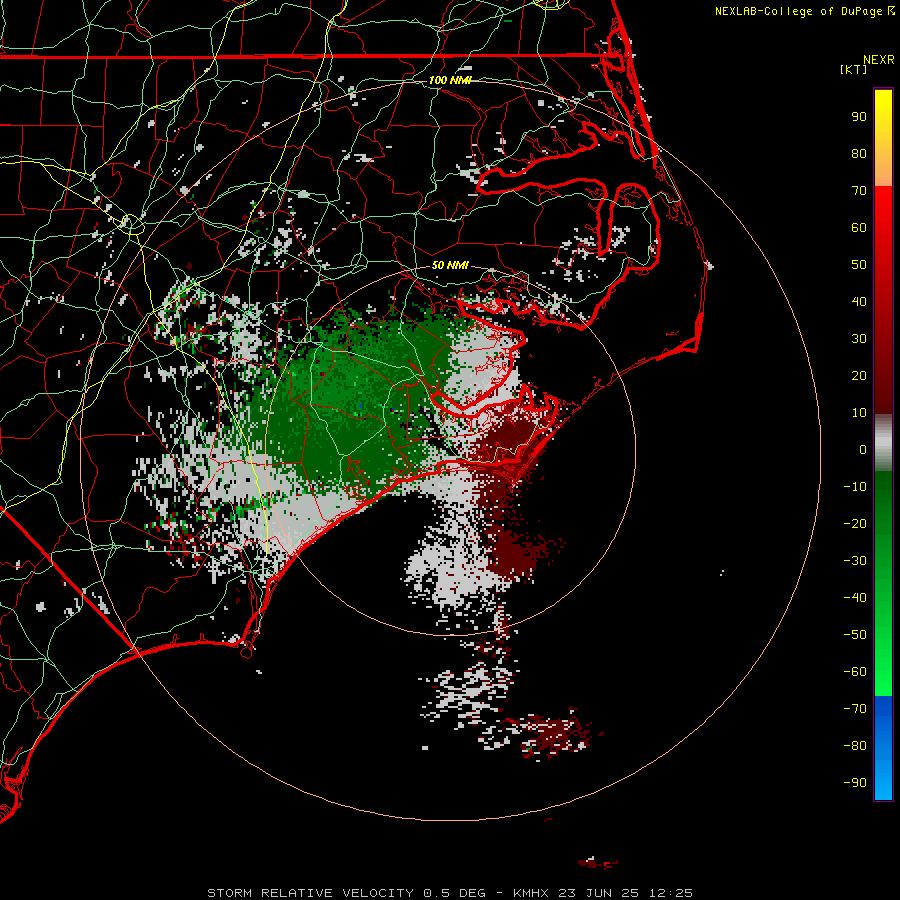Click the NEXR label above the legend
The height and width of the screenshot is (900, 900).
pos(879,60)
